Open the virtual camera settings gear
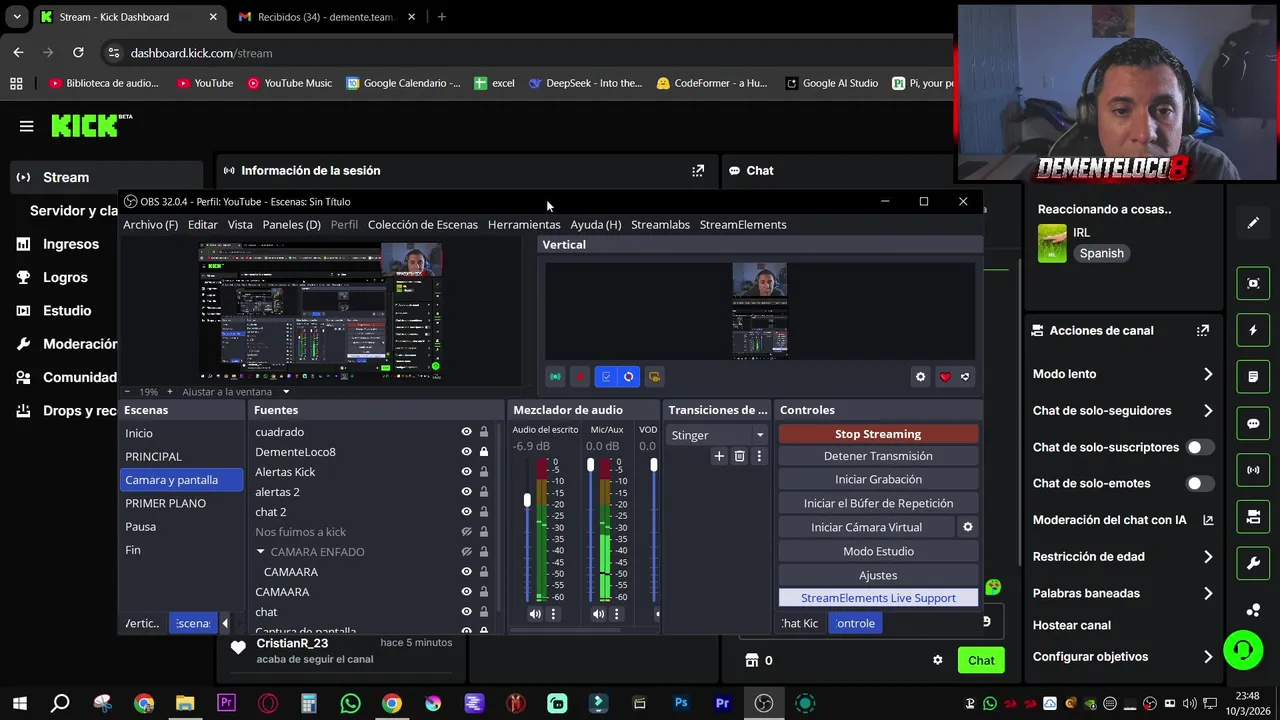This screenshot has width=1280, height=720. tap(967, 527)
